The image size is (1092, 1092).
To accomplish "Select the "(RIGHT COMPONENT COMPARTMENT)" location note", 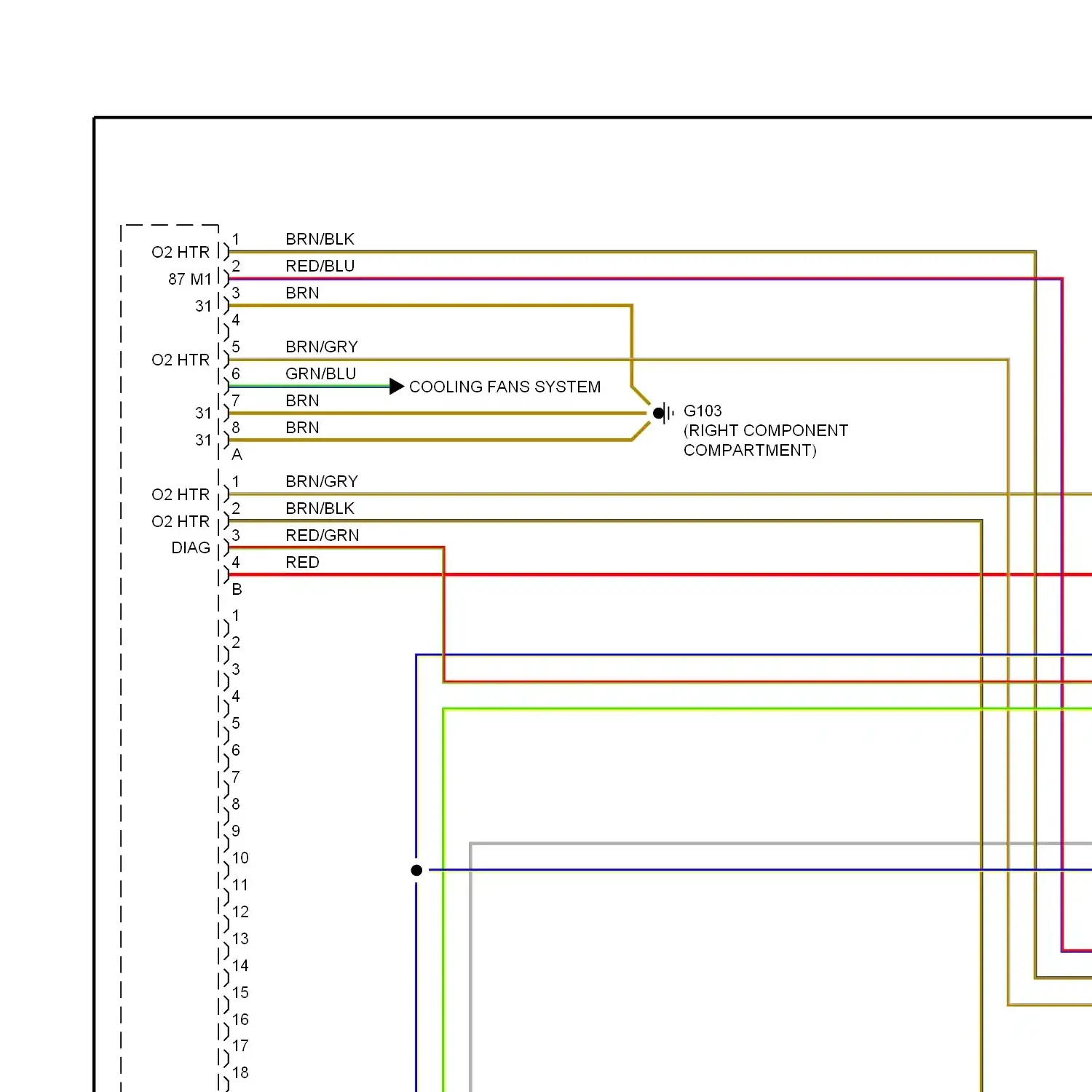I will point(766,440).
